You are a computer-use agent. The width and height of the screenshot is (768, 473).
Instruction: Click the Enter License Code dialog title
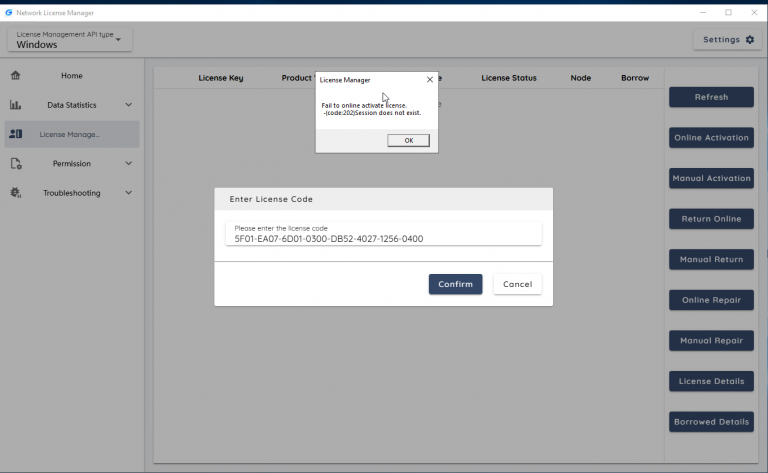pyautogui.click(x=271, y=199)
